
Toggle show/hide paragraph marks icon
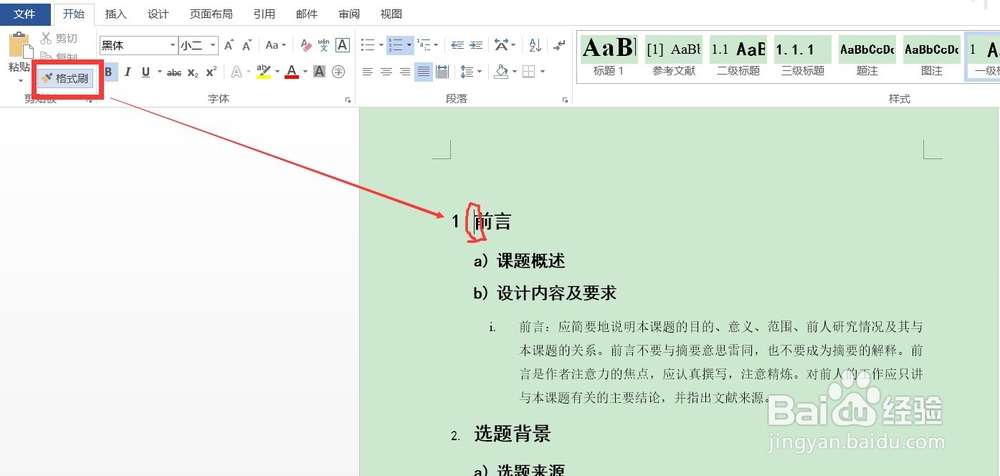(x=559, y=45)
